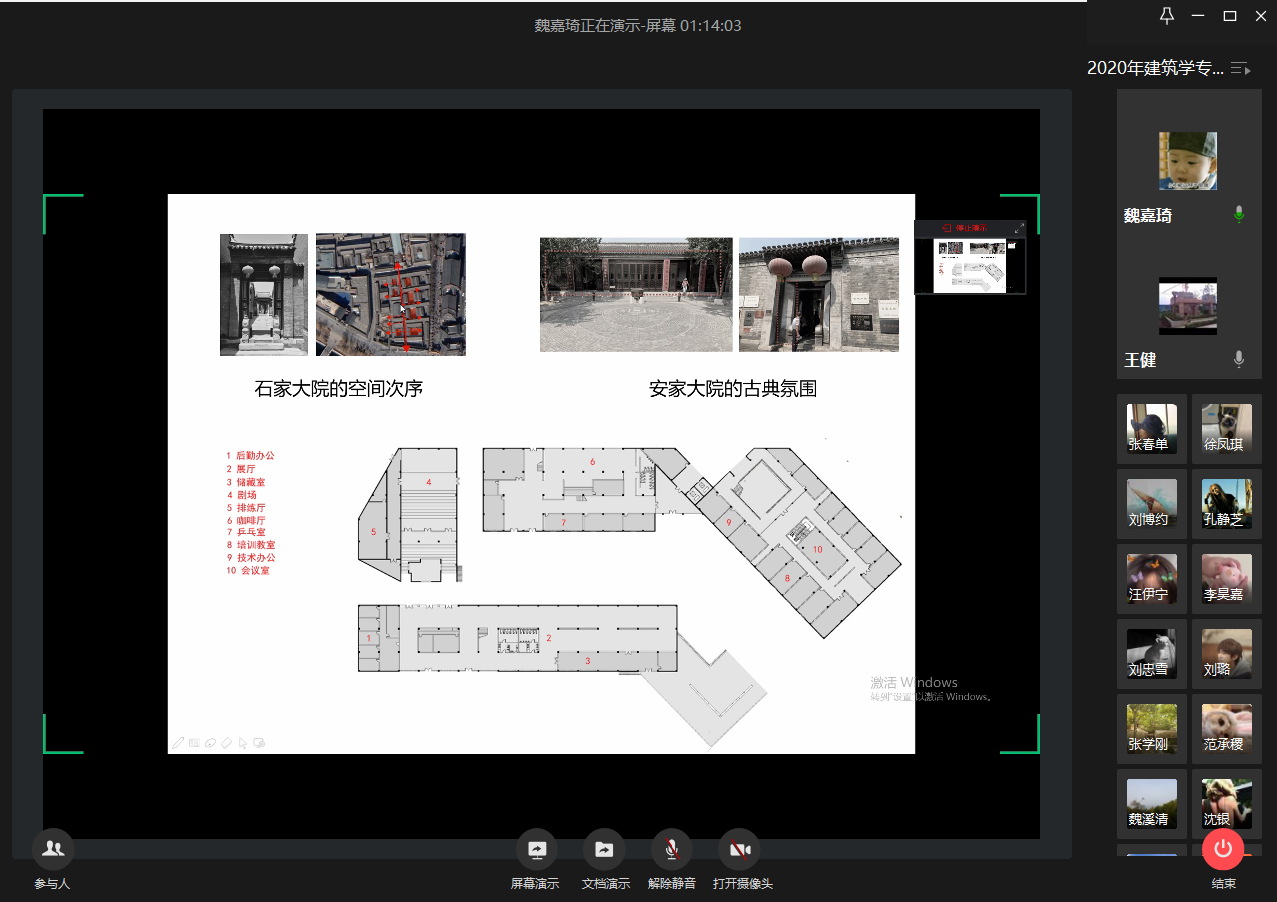Maximize the meeting window
This screenshot has width=1277, height=902.
[1230, 16]
